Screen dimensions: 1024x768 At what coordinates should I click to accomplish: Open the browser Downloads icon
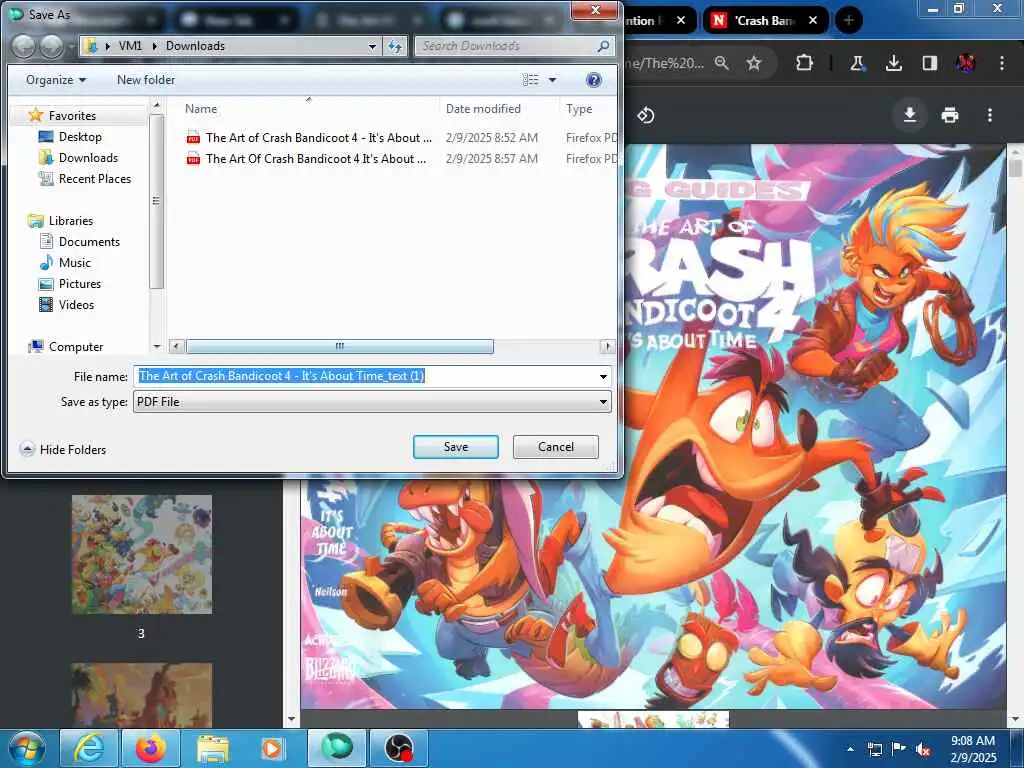[x=893, y=63]
